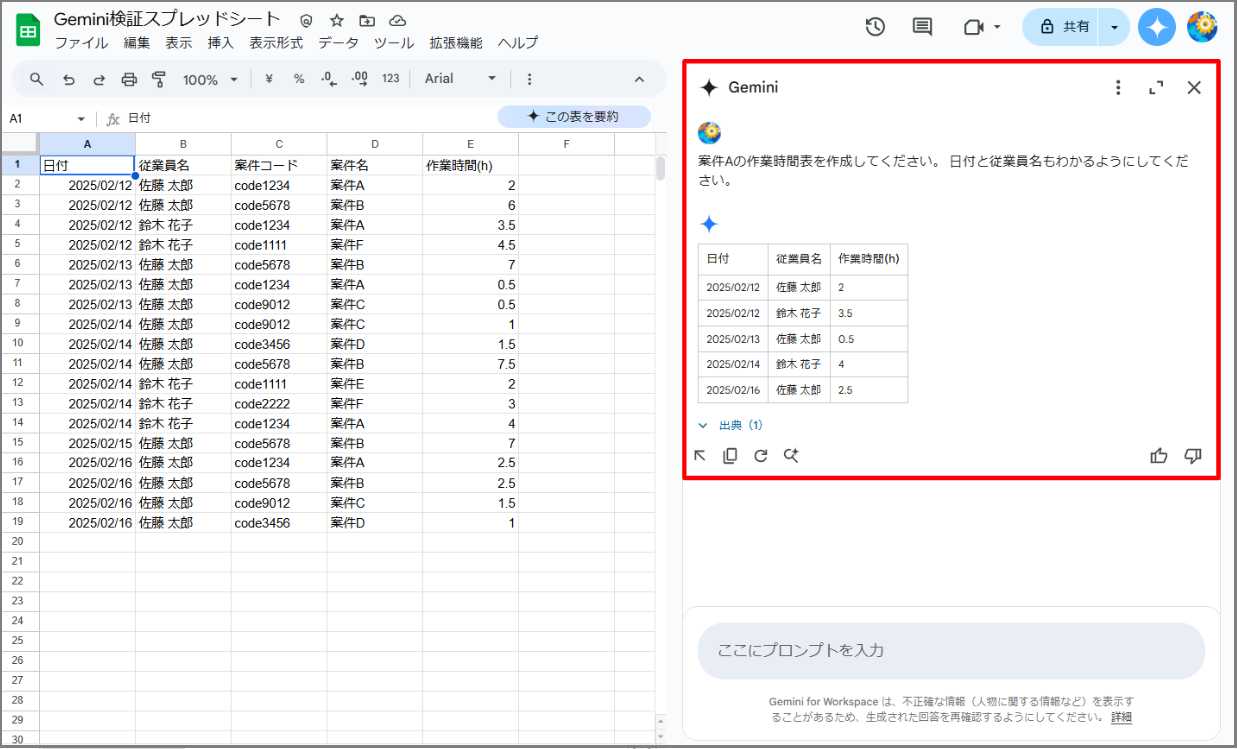Image resolution: width=1237 pixels, height=749 pixels.
Task: Open the ツール menu
Action: [394, 43]
